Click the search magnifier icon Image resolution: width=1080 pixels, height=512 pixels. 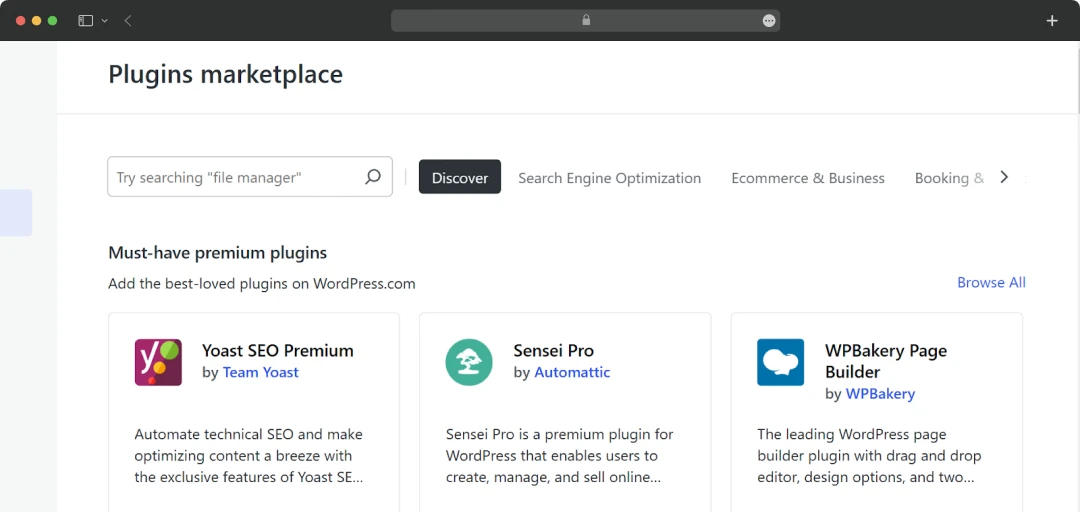(373, 177)
